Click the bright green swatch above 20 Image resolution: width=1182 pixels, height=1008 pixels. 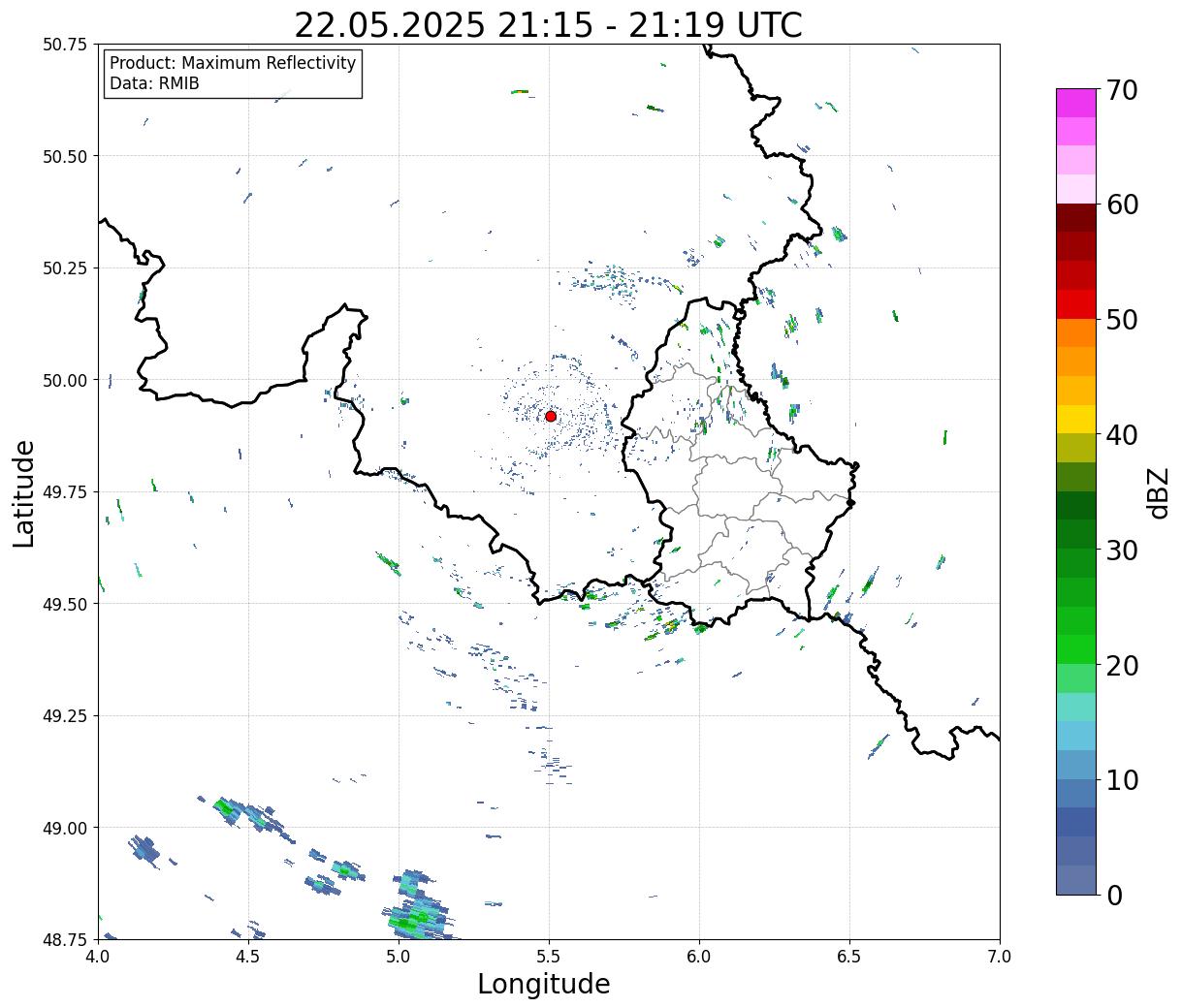[1076, 648]
